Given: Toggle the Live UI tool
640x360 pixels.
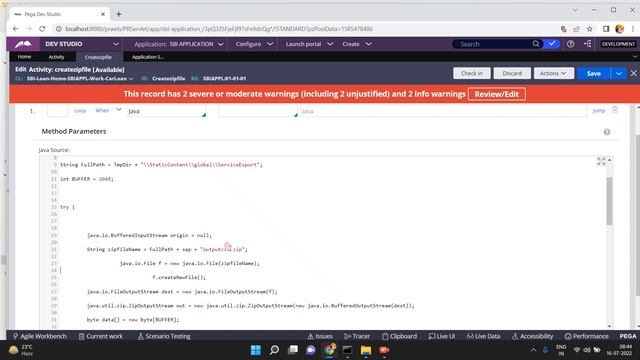Looking at the screenshot, I should tap(442, 336).
